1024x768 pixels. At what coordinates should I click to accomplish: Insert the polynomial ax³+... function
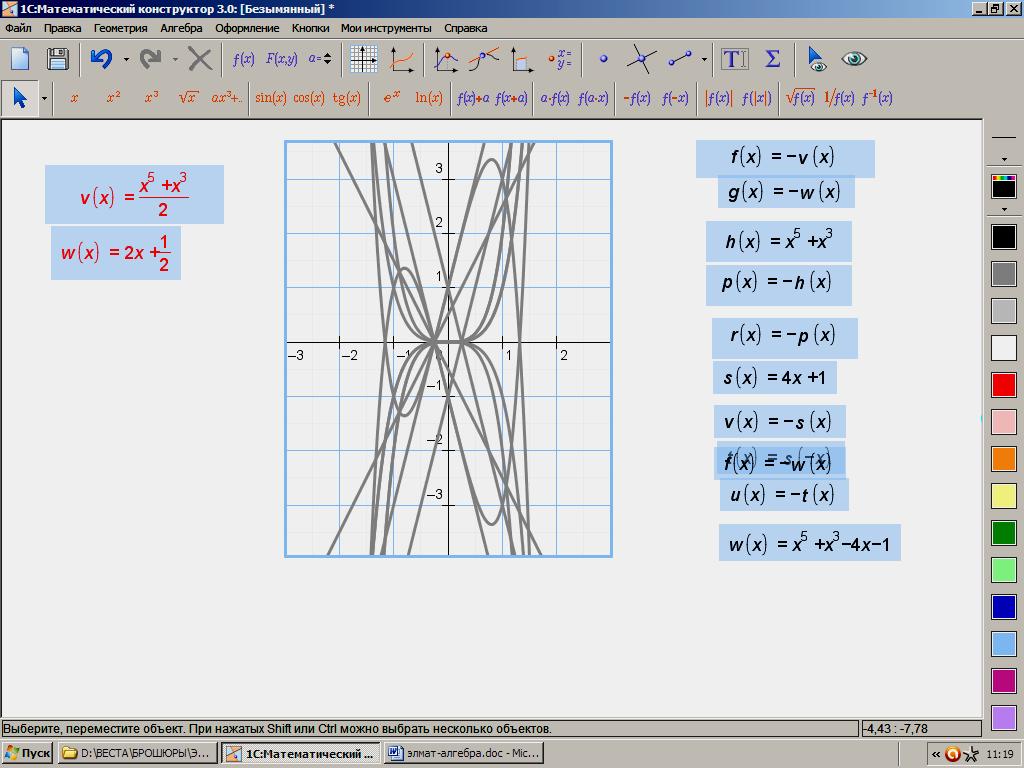[226, 98]
